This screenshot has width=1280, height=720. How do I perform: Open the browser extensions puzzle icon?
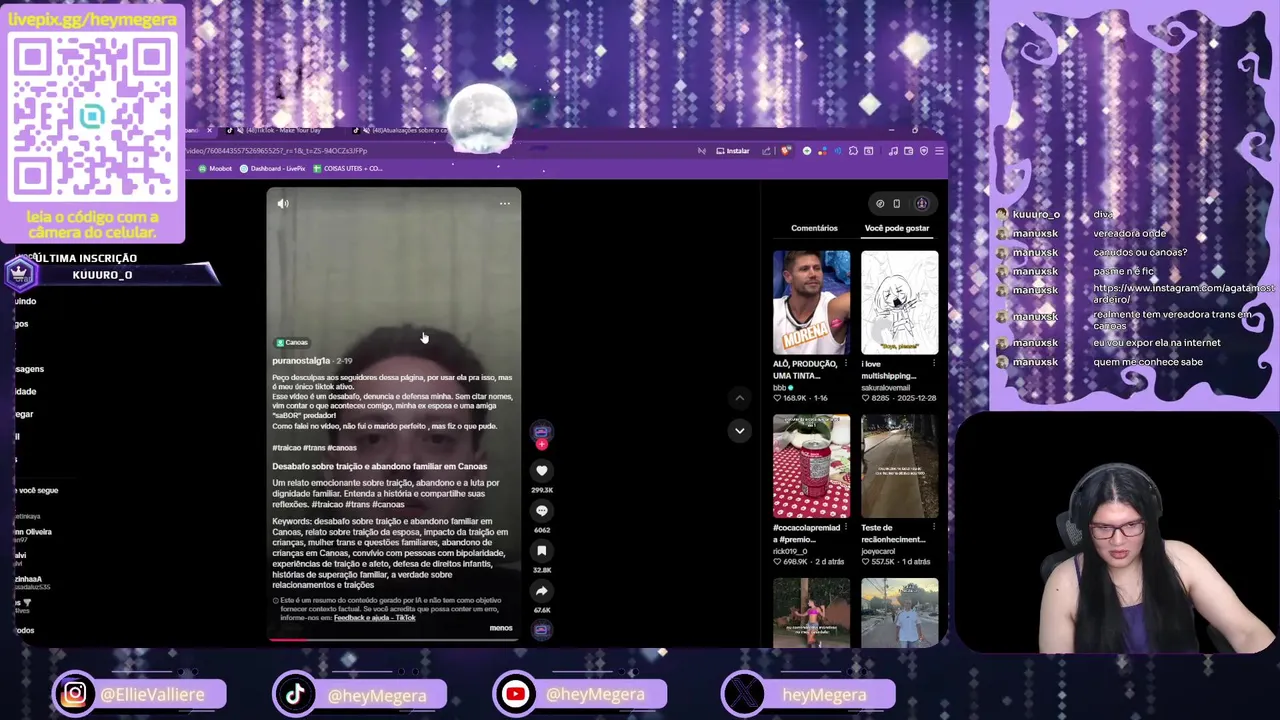click(x=853, y=151)
